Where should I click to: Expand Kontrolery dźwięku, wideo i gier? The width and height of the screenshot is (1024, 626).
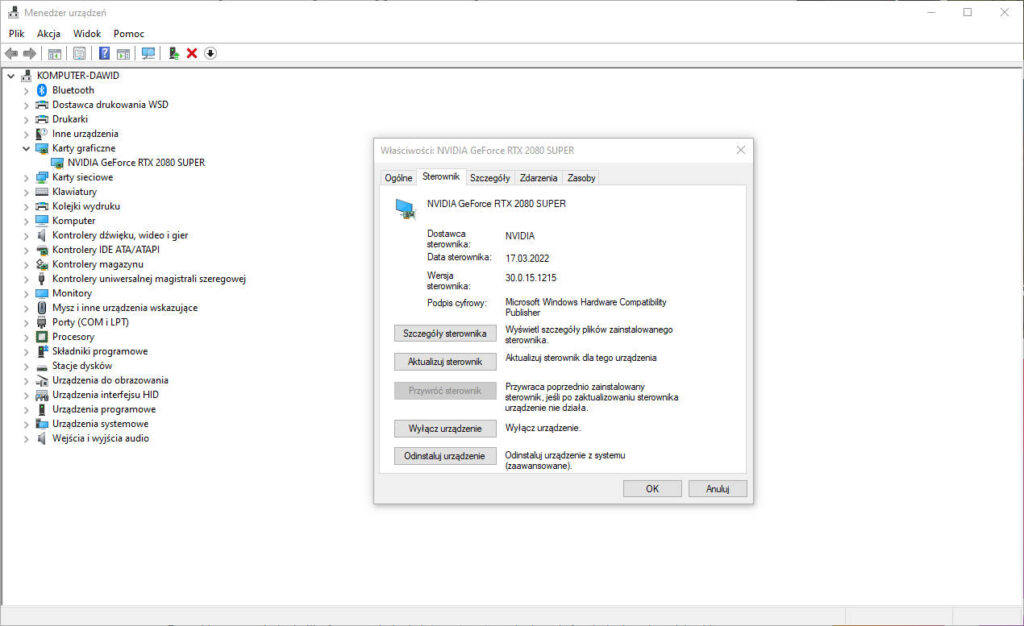click(x=26, y=236)
